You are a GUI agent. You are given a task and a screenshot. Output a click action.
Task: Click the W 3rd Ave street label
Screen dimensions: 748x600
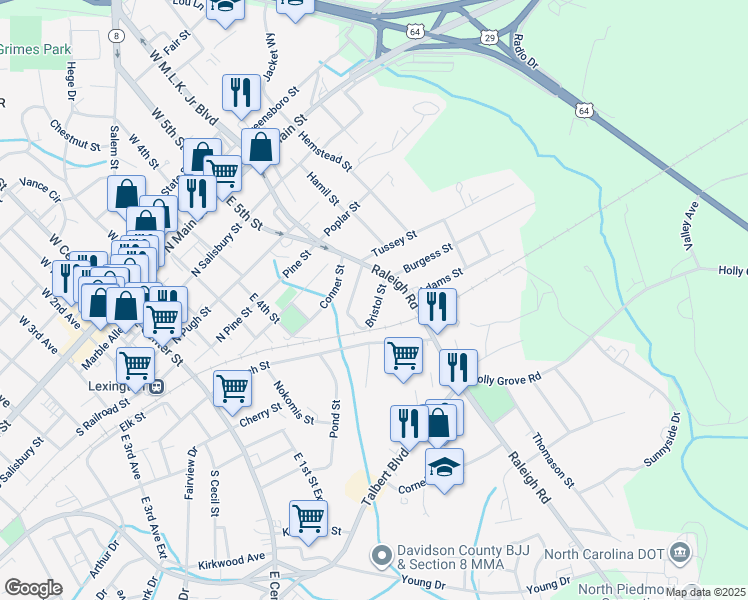(38, 334)
